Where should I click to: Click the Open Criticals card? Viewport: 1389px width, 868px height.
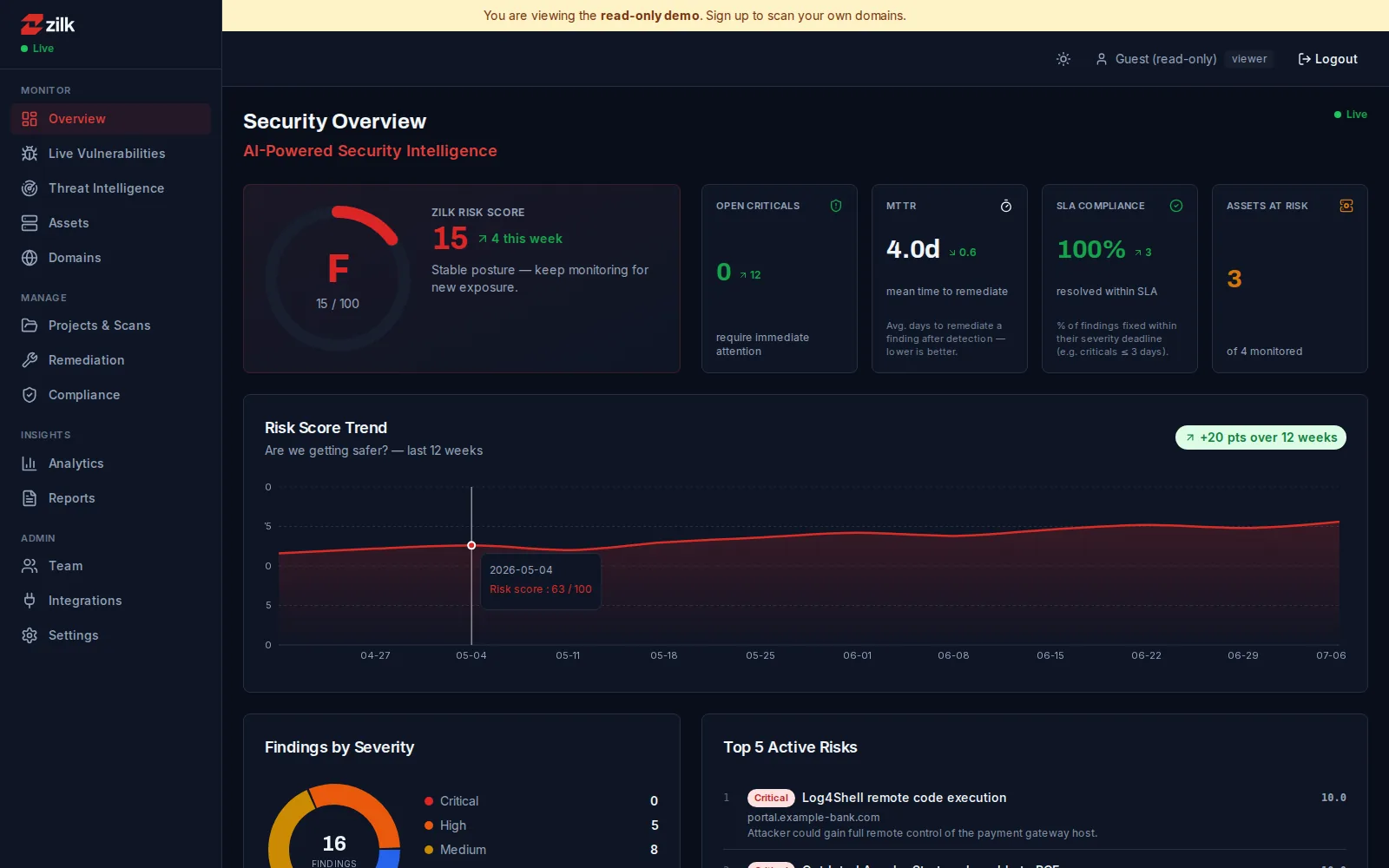click(x=780, y=279)
